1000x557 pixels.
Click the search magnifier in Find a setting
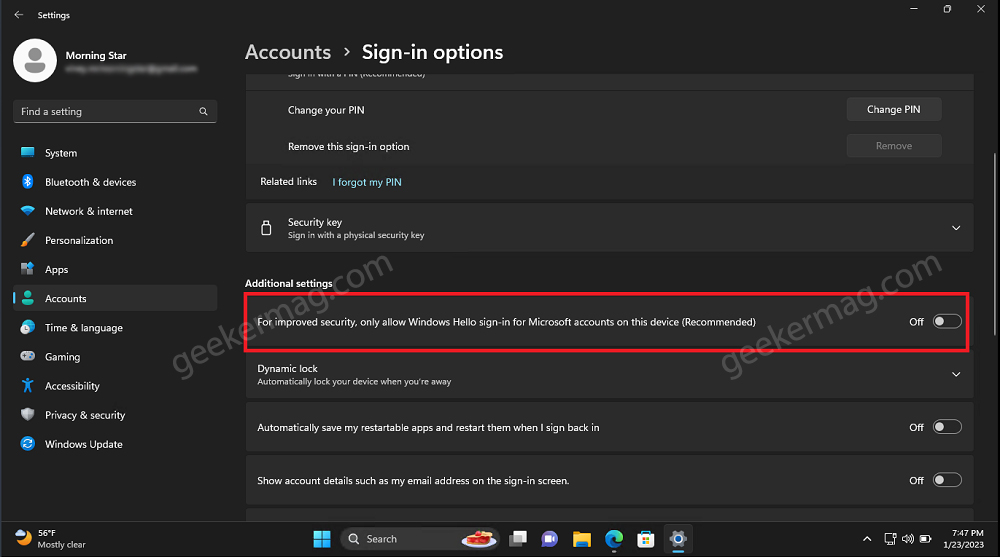coord(203,112)
